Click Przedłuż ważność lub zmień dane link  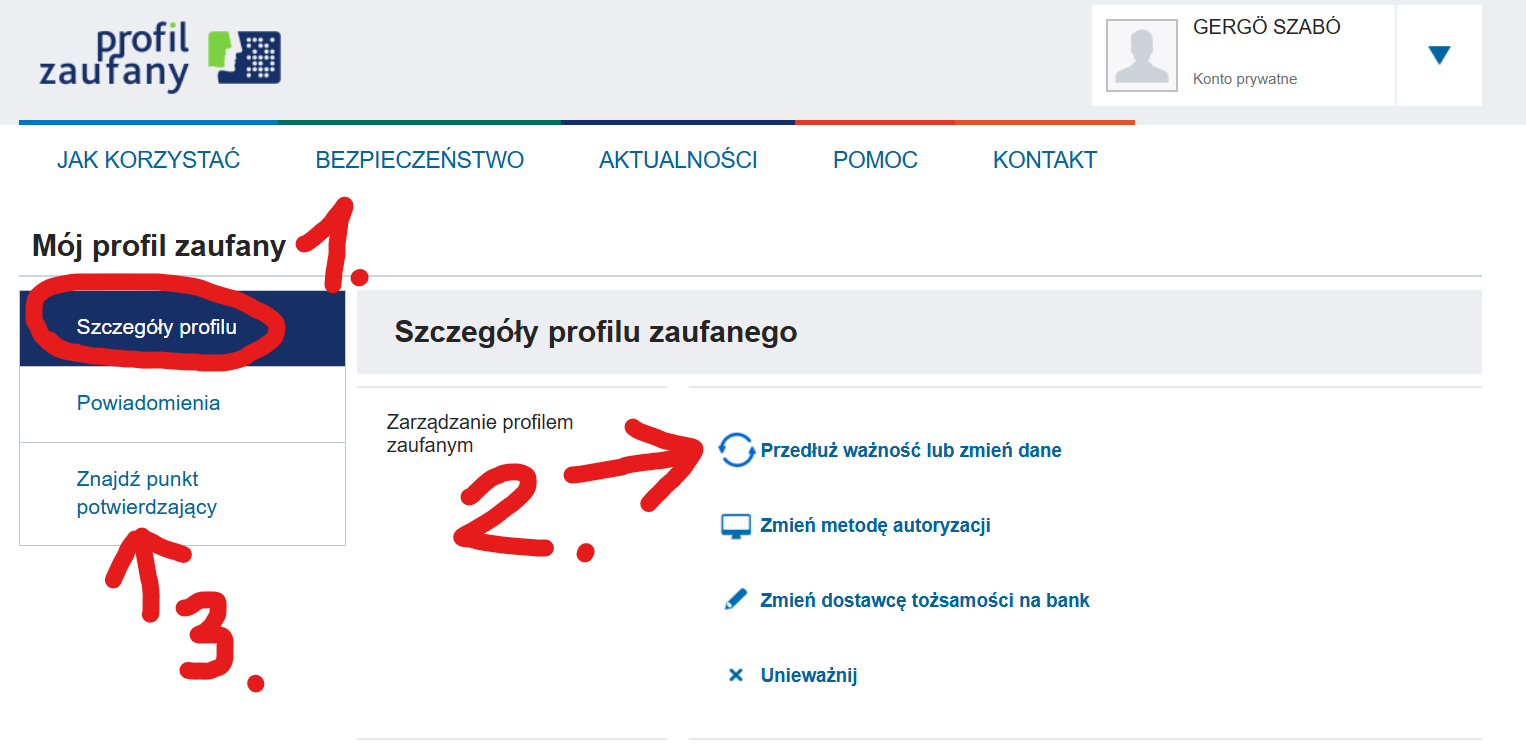tap(911, 451)
